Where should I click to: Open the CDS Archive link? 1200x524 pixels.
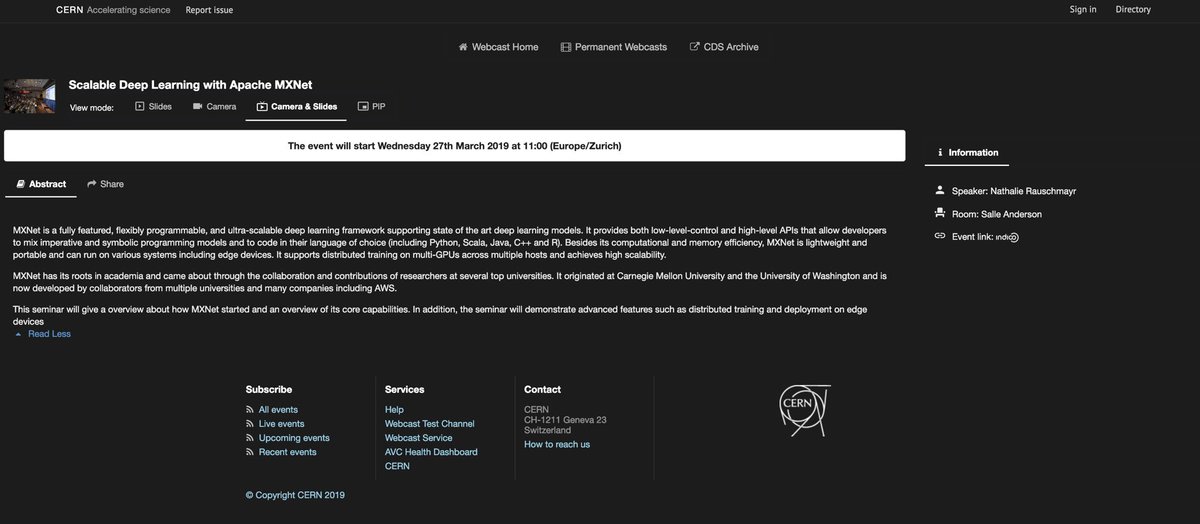point(724,47)
